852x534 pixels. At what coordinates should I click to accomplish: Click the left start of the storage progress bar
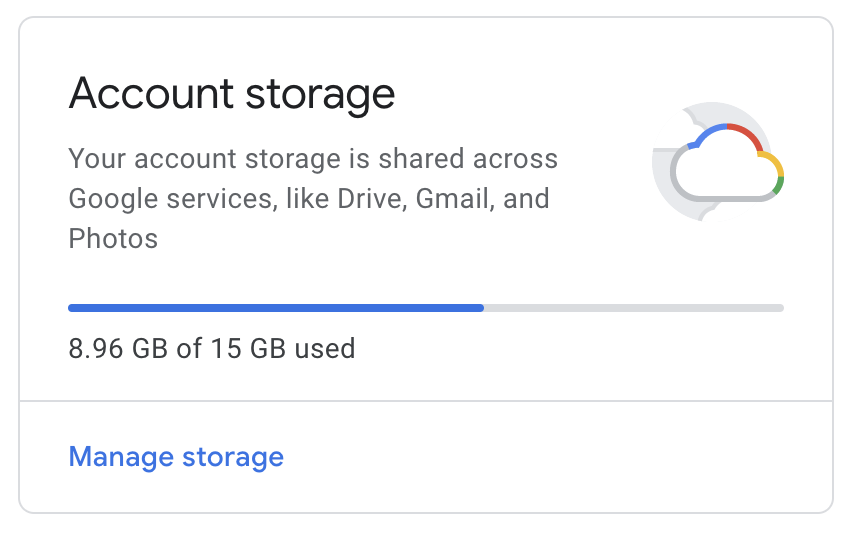73,308
